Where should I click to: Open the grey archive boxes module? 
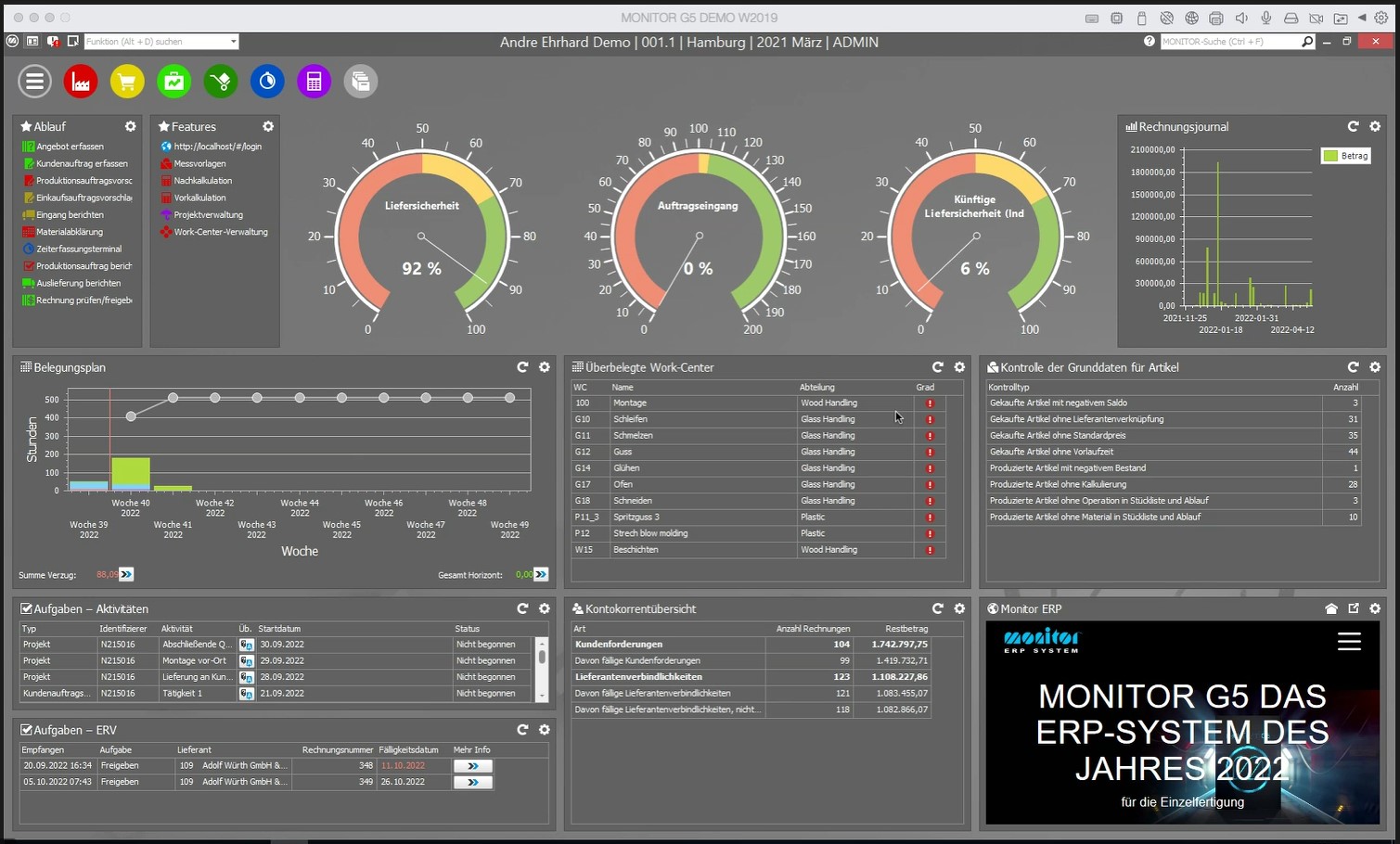(361, 82)
